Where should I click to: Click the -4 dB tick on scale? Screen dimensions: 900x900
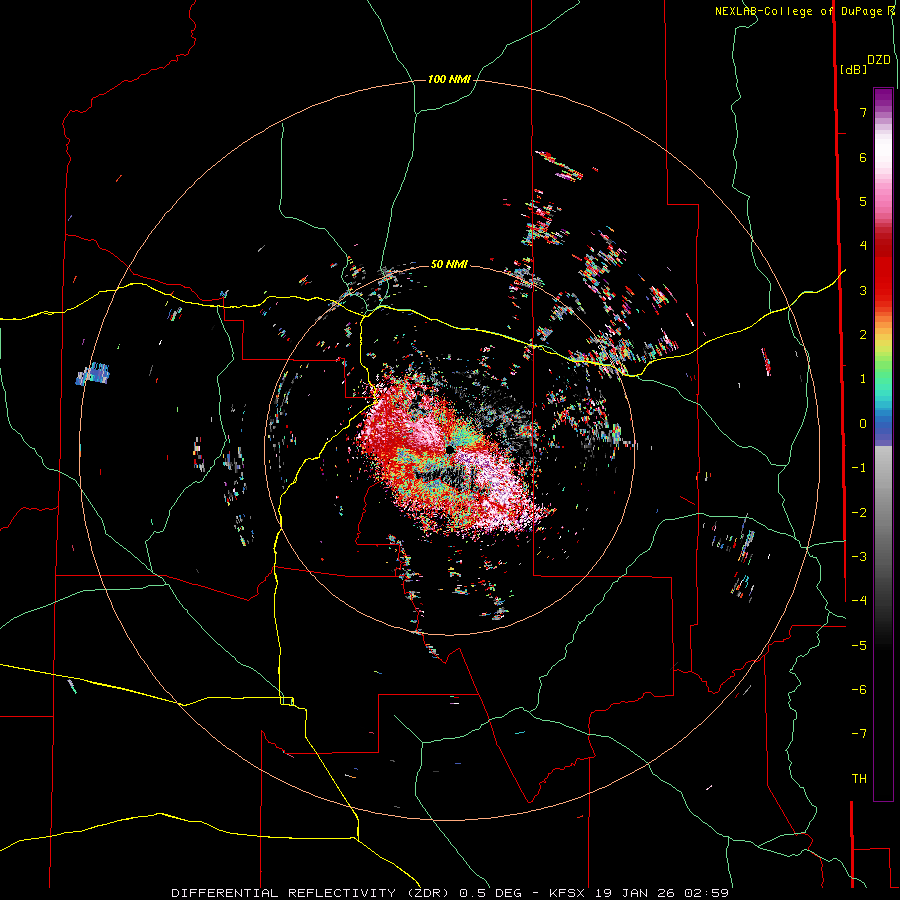coord(859,601)
